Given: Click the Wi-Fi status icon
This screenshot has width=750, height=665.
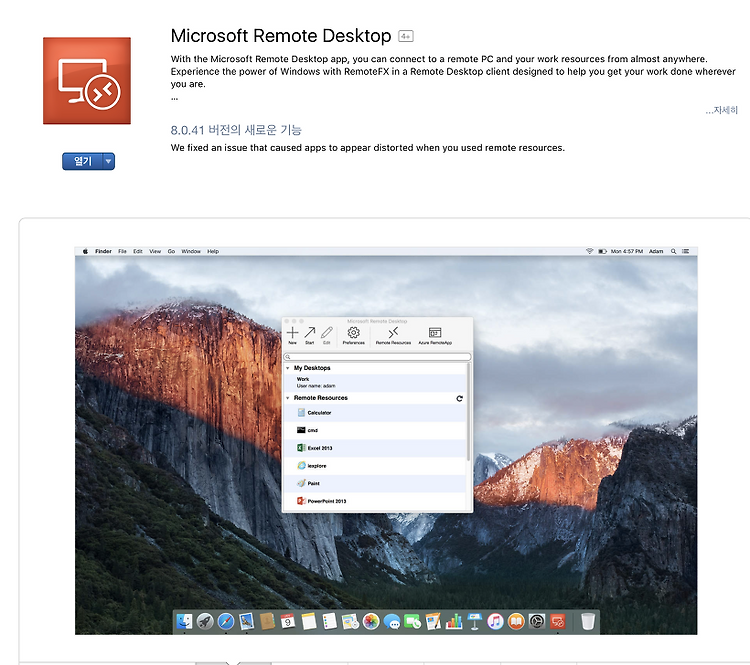Looking at the screenshot, I should [590, 251].
